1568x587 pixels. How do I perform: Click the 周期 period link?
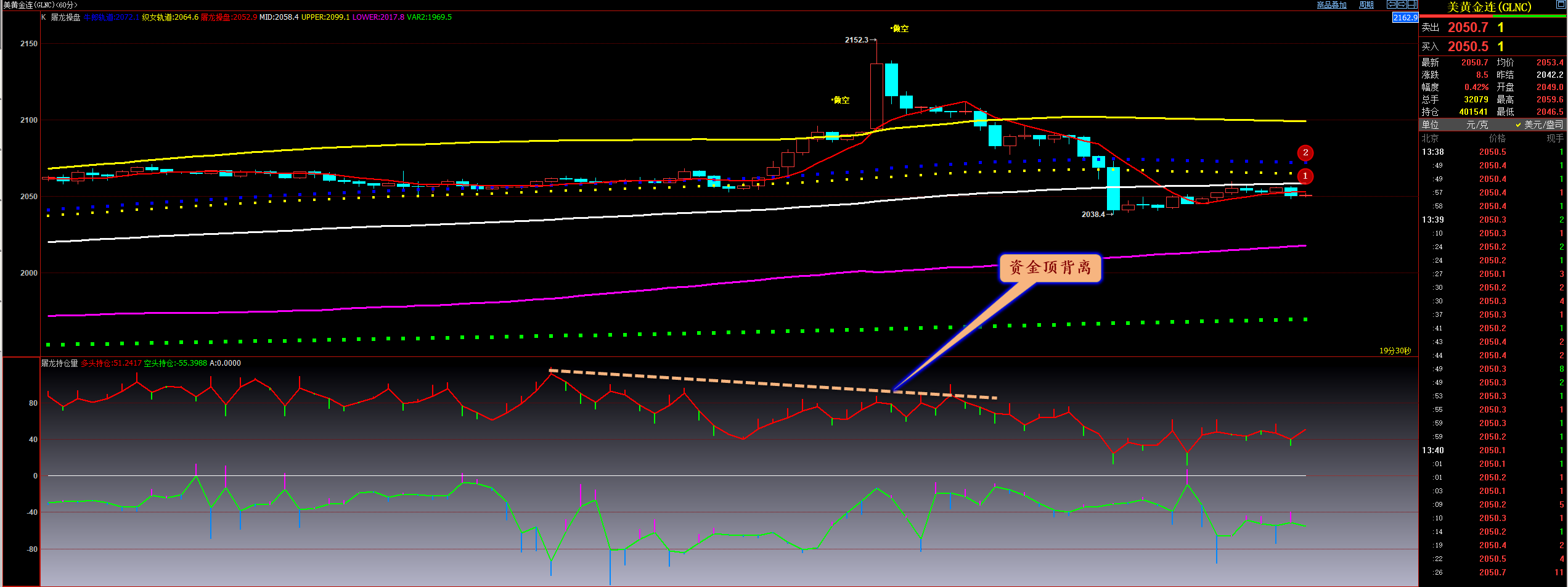[x=1366, y=5]
